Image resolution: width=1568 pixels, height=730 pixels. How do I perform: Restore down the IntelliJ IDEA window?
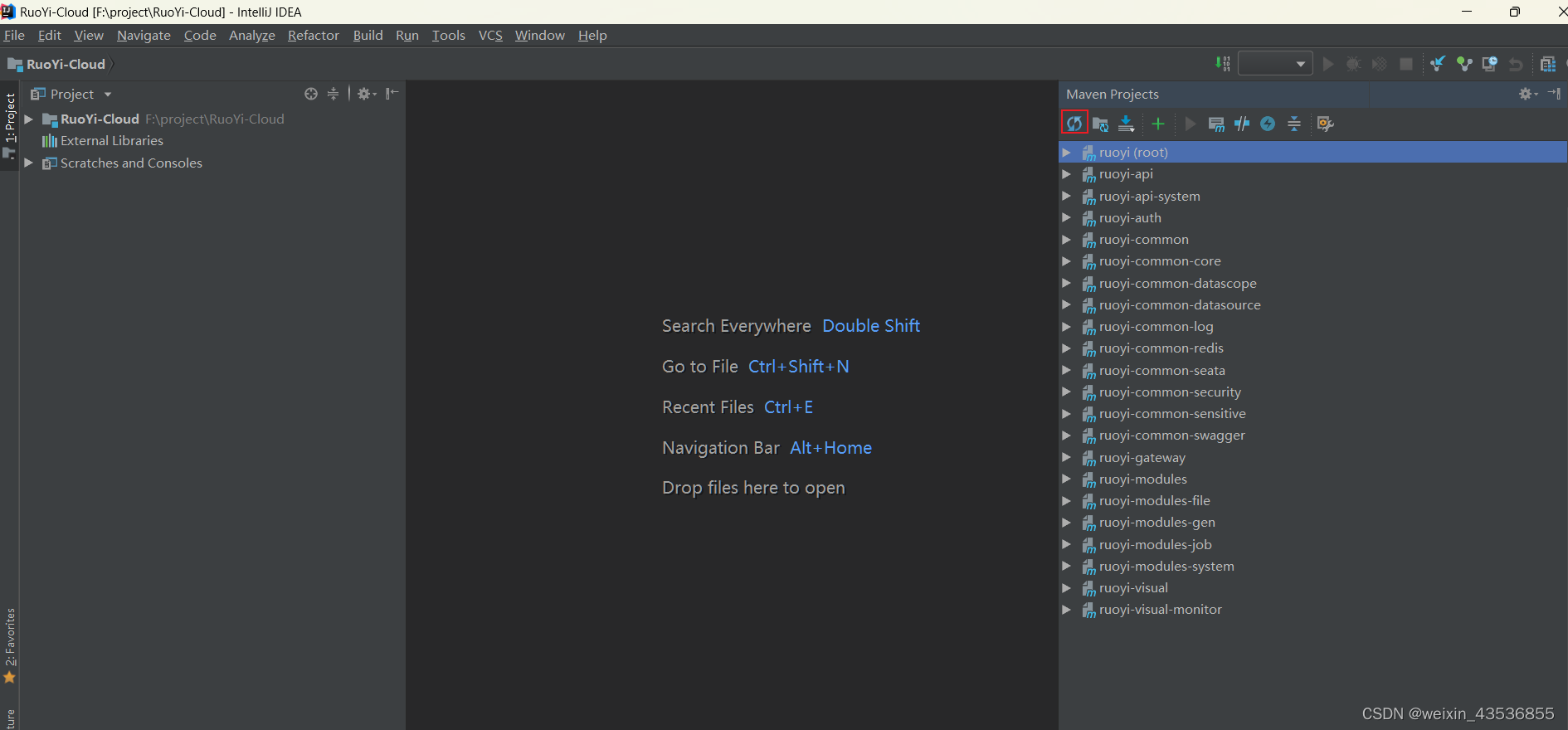click(1515, 12)
